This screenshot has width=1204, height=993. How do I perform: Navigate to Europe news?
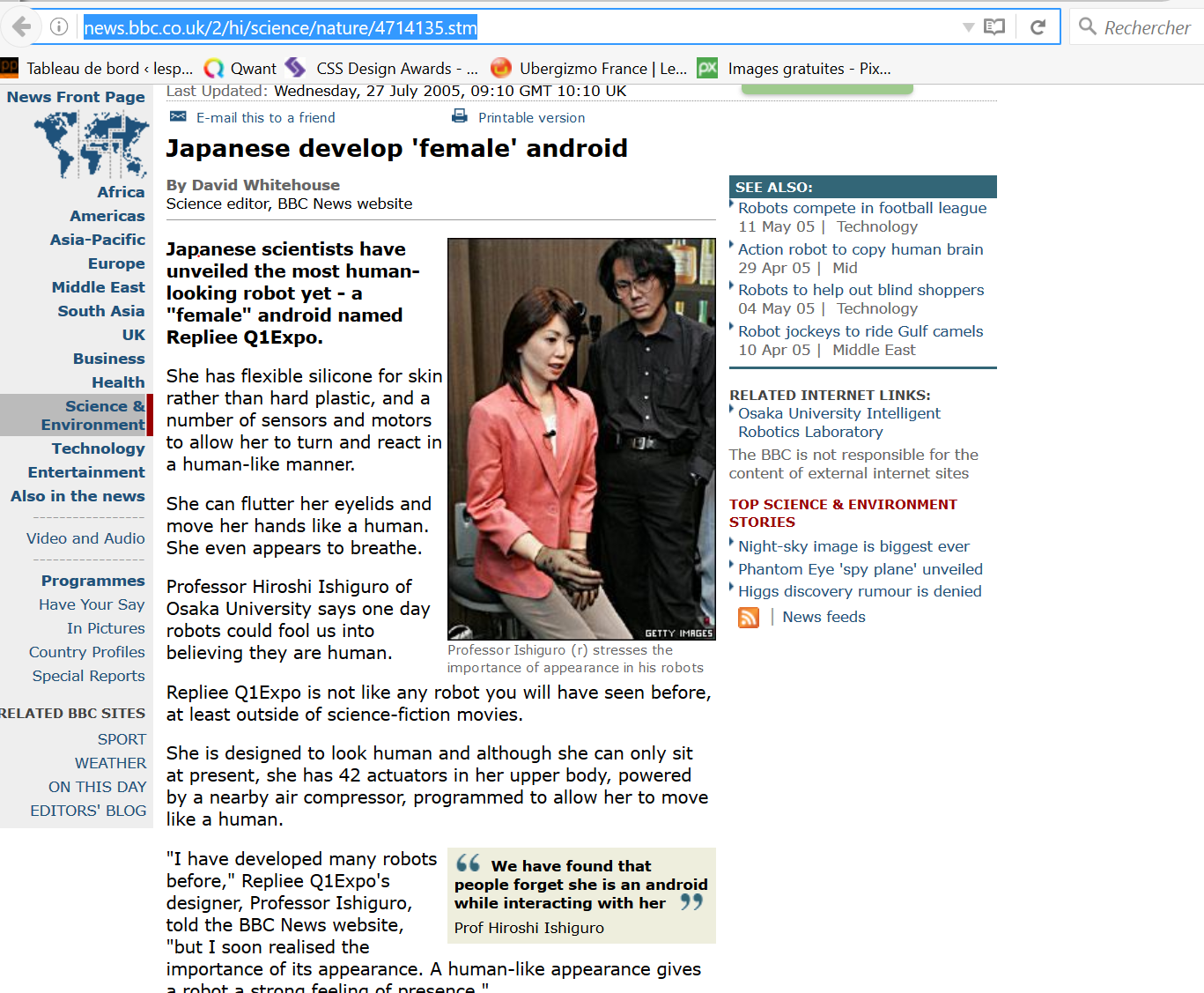(116, 263)
